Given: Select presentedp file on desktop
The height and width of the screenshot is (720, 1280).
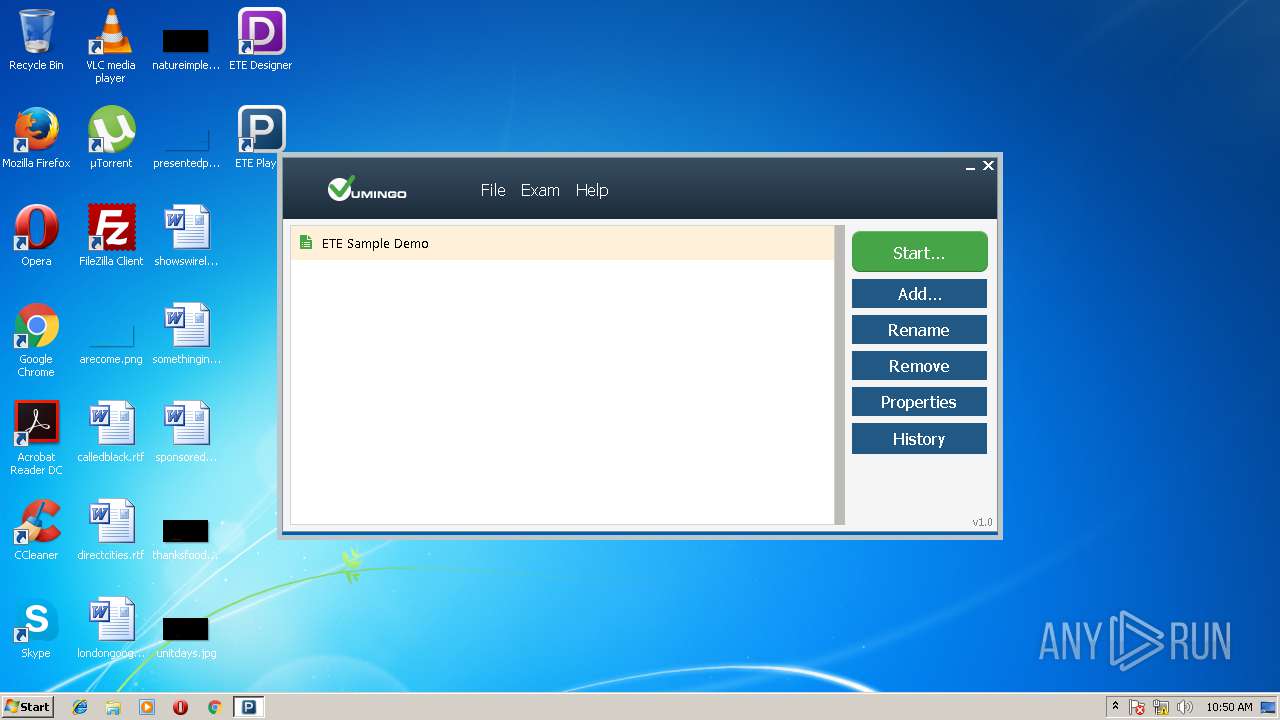Looking at the screenshot, I should point(186,146).
